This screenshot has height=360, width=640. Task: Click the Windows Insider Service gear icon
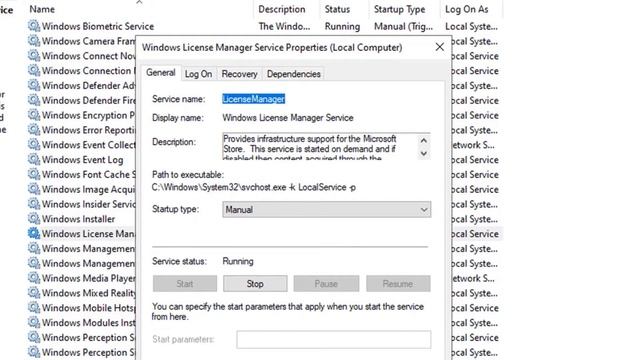(34, 204)
